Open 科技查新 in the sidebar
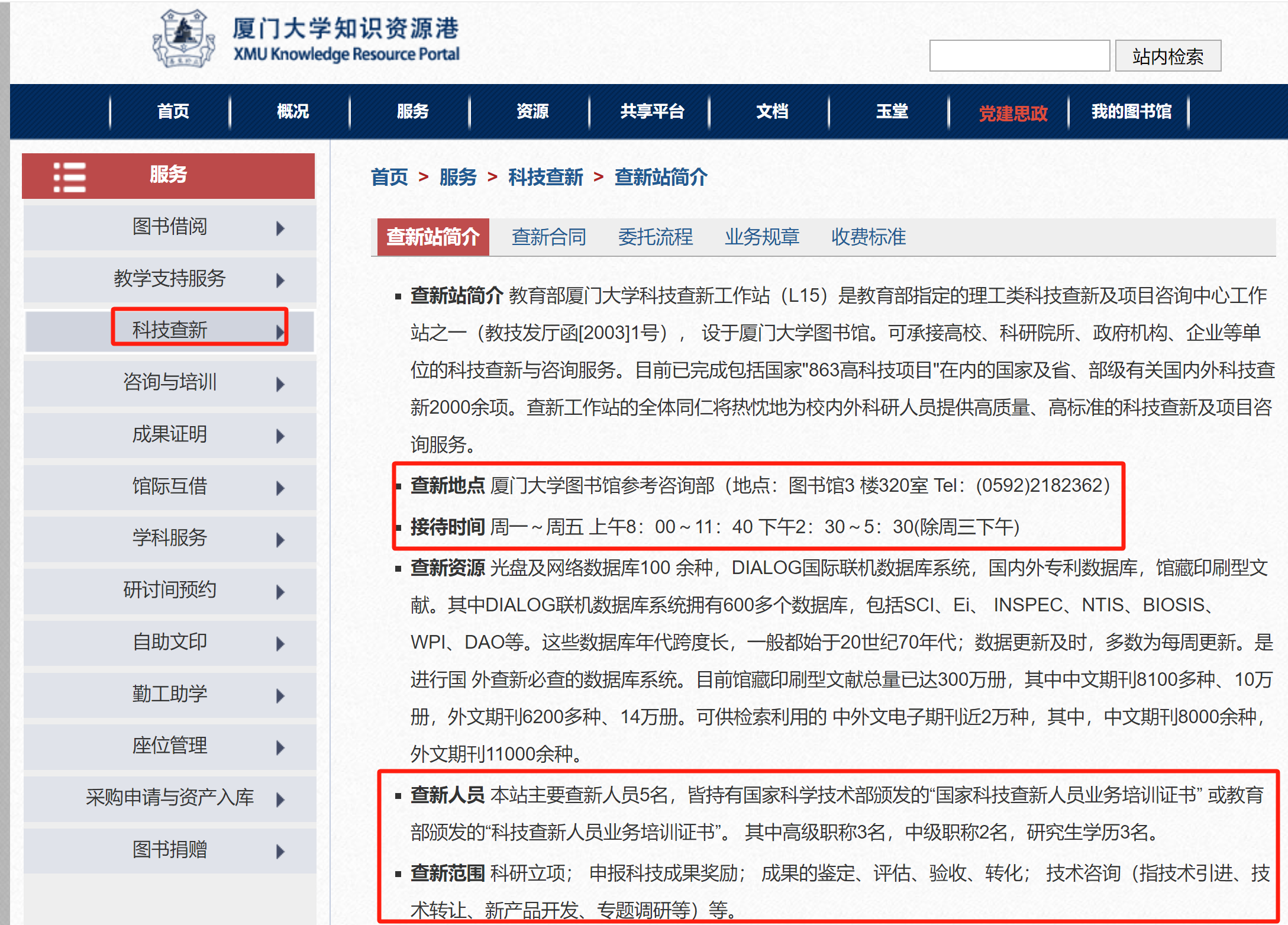Image resolution: width=1288 pixels, height=925 pixels. [x=170, y=331]
